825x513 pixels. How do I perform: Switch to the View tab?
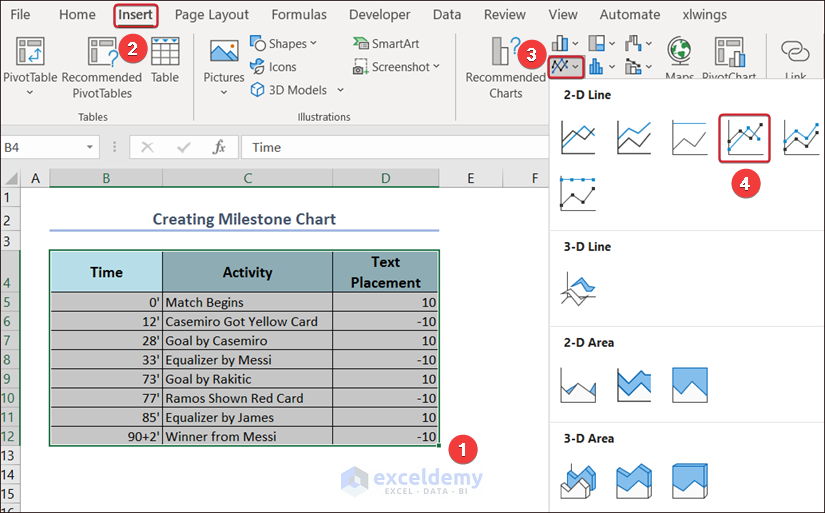pos(563,15)
